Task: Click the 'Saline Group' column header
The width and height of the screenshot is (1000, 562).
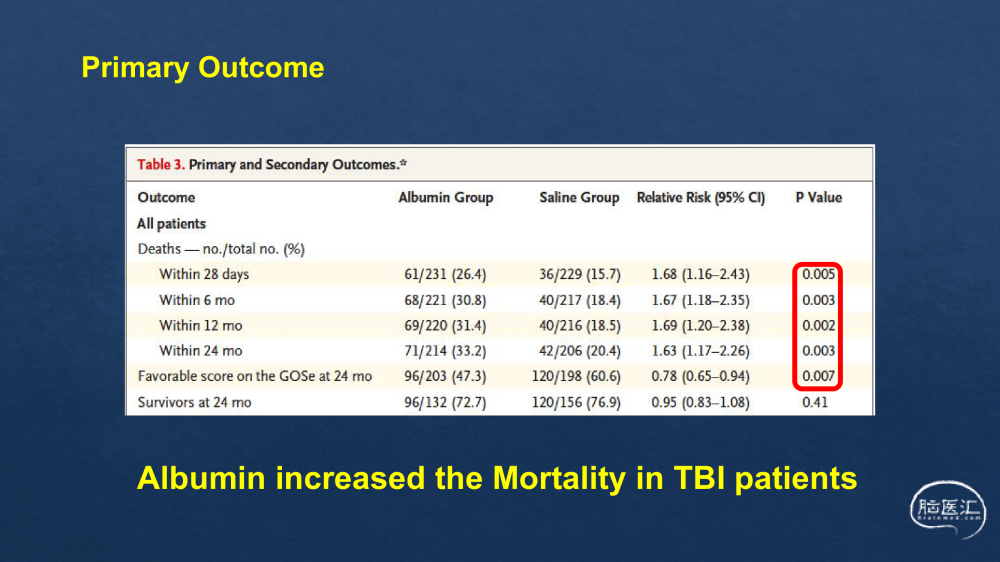Action: pyautogui.click(x=579, y=198)
